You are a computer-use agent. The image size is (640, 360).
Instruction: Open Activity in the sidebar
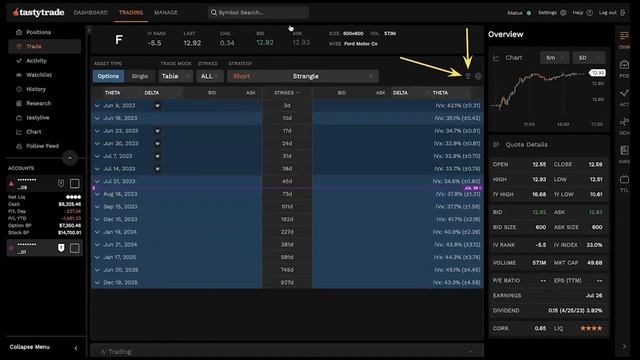(x=44, y=61)
